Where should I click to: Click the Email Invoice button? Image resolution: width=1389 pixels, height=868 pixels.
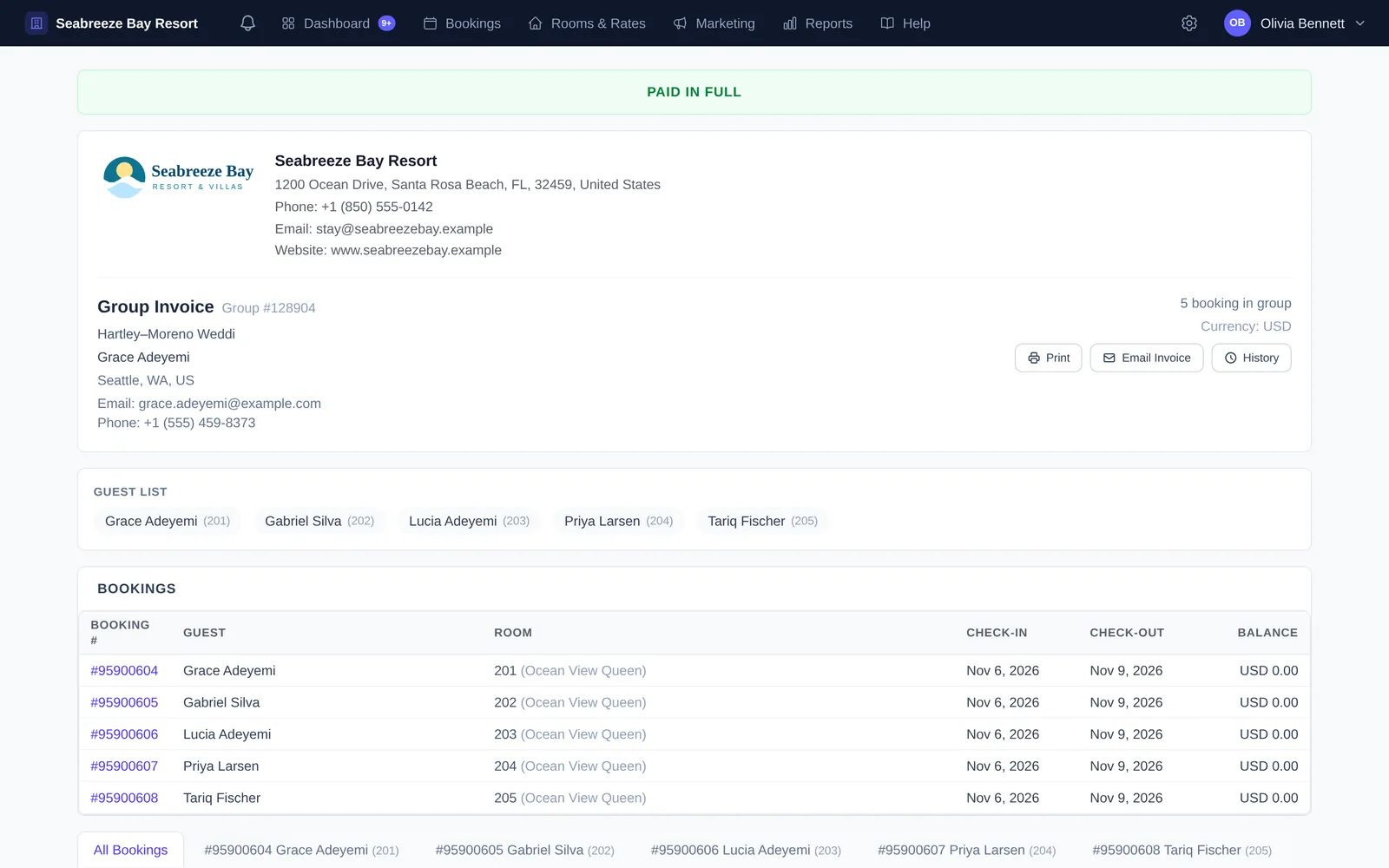click(1147, 358)
